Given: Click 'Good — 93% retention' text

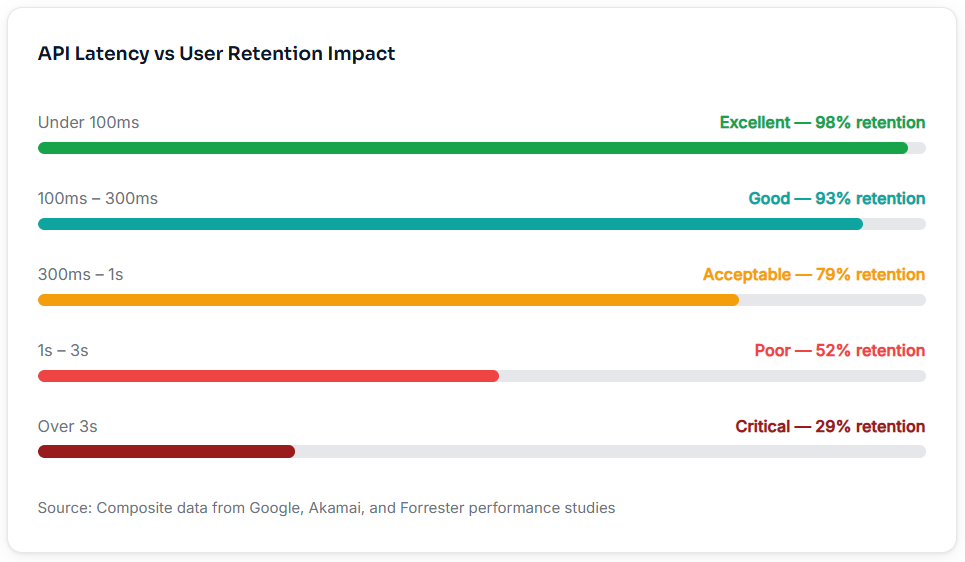Looking at the screenshot, I should (837, 198).
